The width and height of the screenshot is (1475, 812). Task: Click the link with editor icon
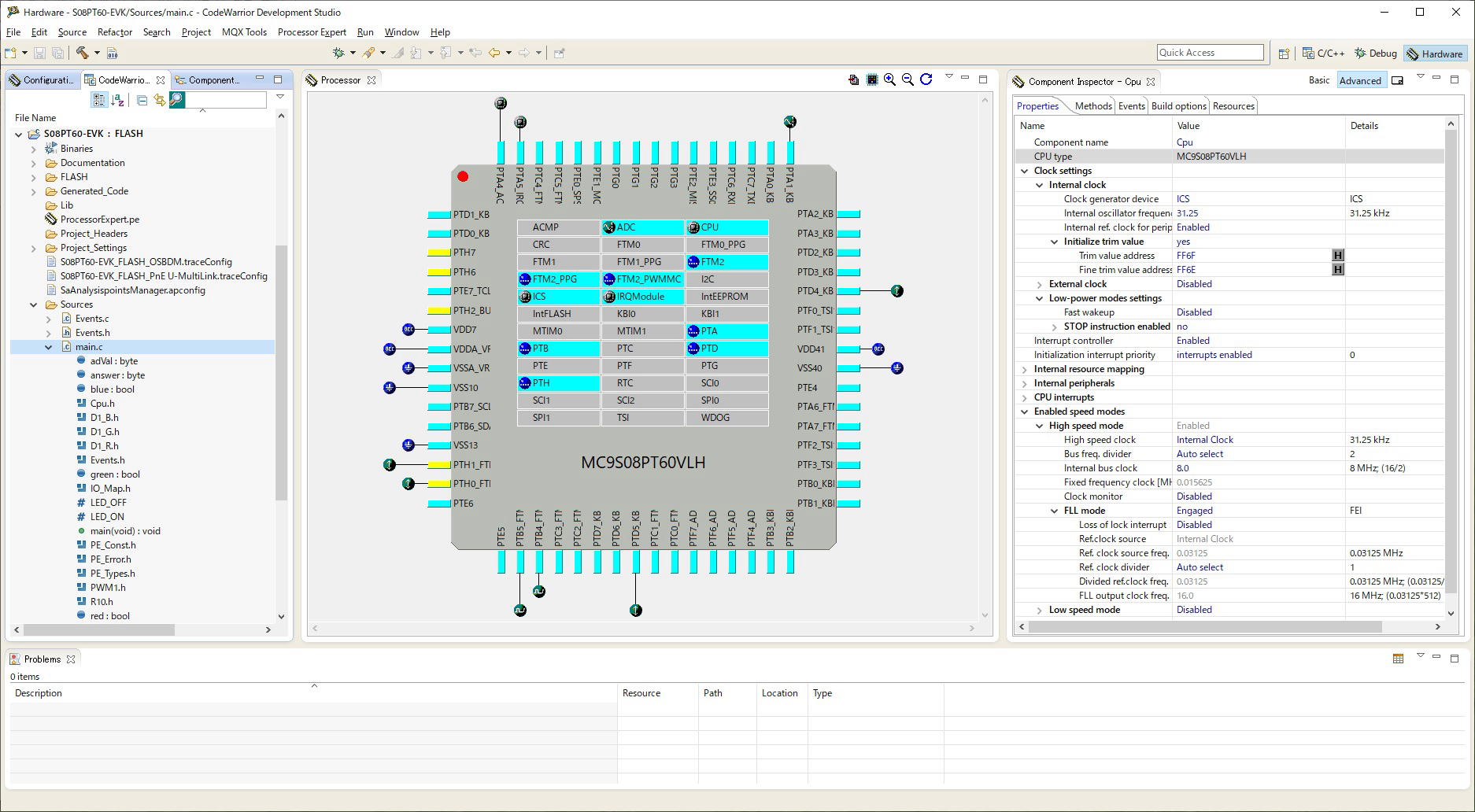(160, 100)
